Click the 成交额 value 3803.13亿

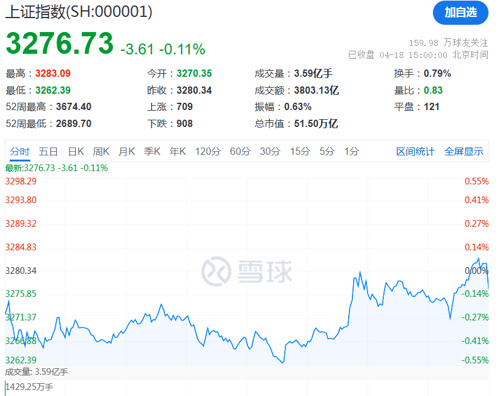tap(317, 90)
